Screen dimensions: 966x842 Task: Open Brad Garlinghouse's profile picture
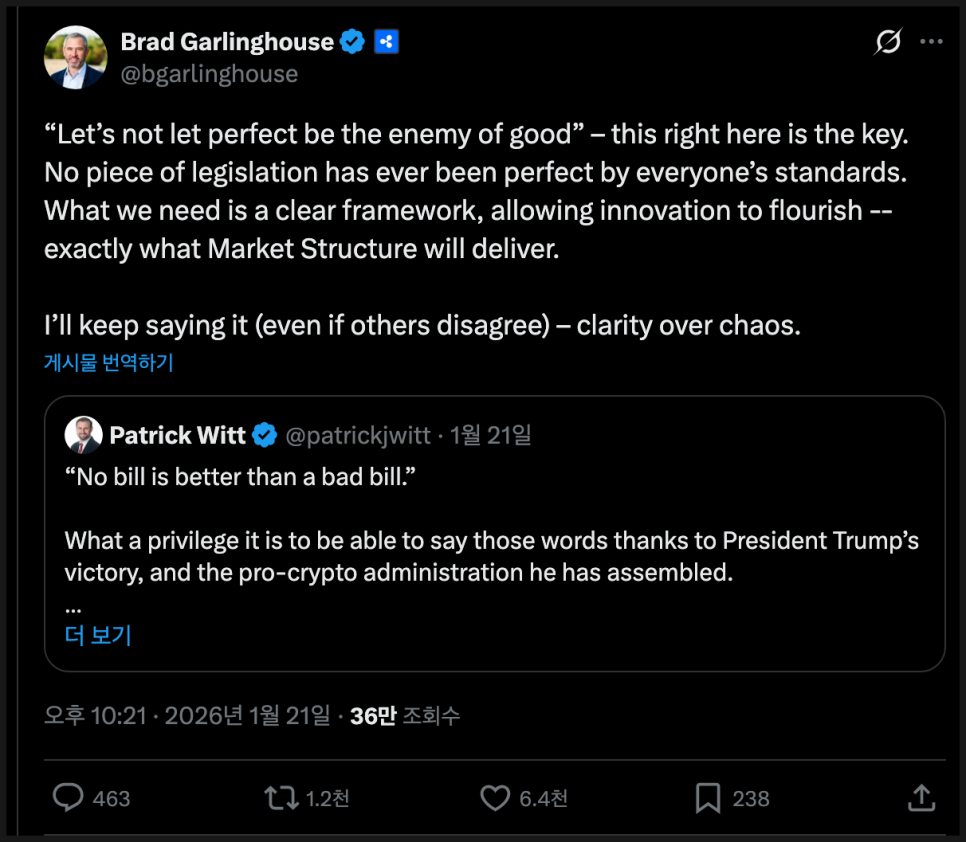pos(75,57)
